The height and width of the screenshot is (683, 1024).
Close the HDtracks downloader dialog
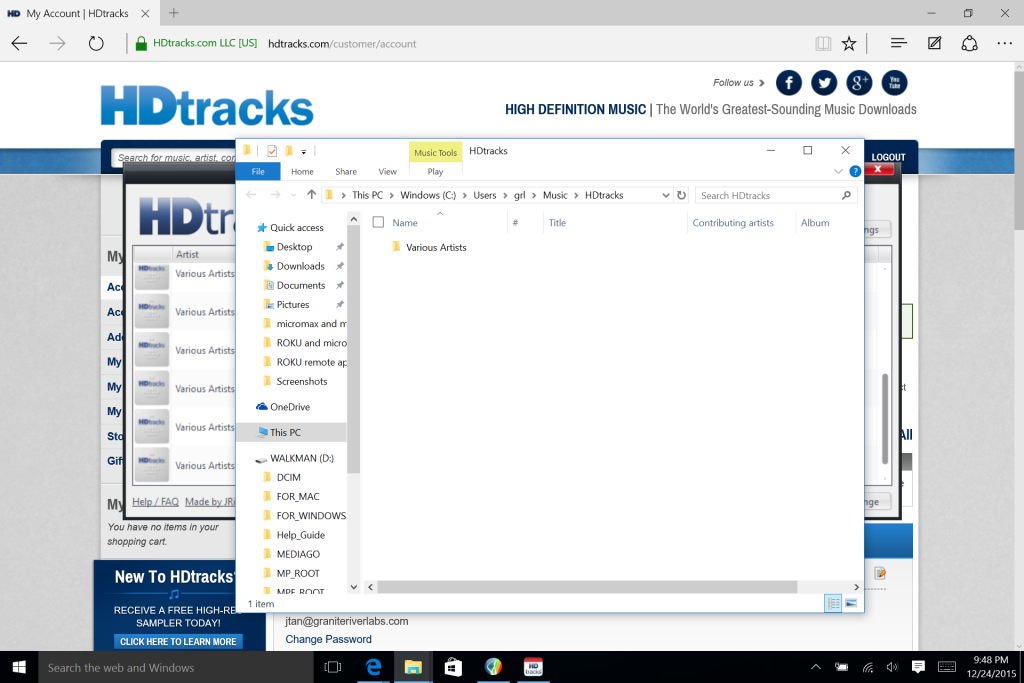click(878, 169)
